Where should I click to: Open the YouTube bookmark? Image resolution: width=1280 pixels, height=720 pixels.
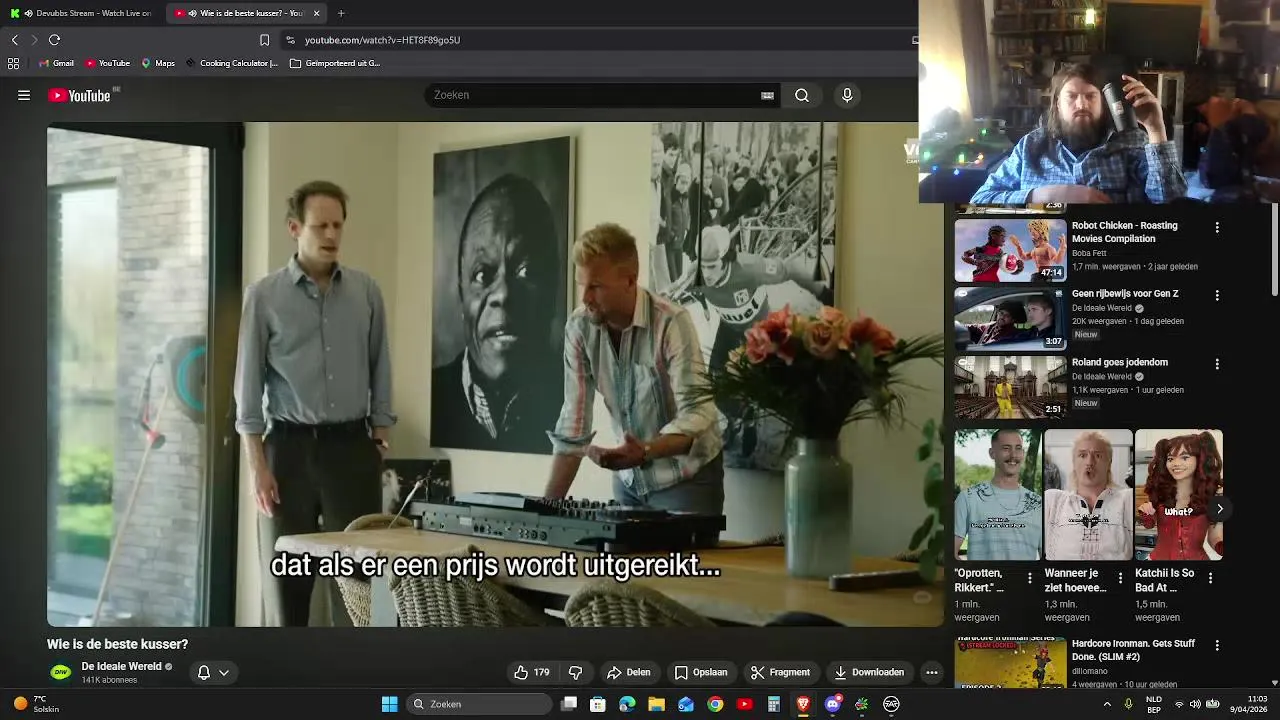[x=107, y=63]
